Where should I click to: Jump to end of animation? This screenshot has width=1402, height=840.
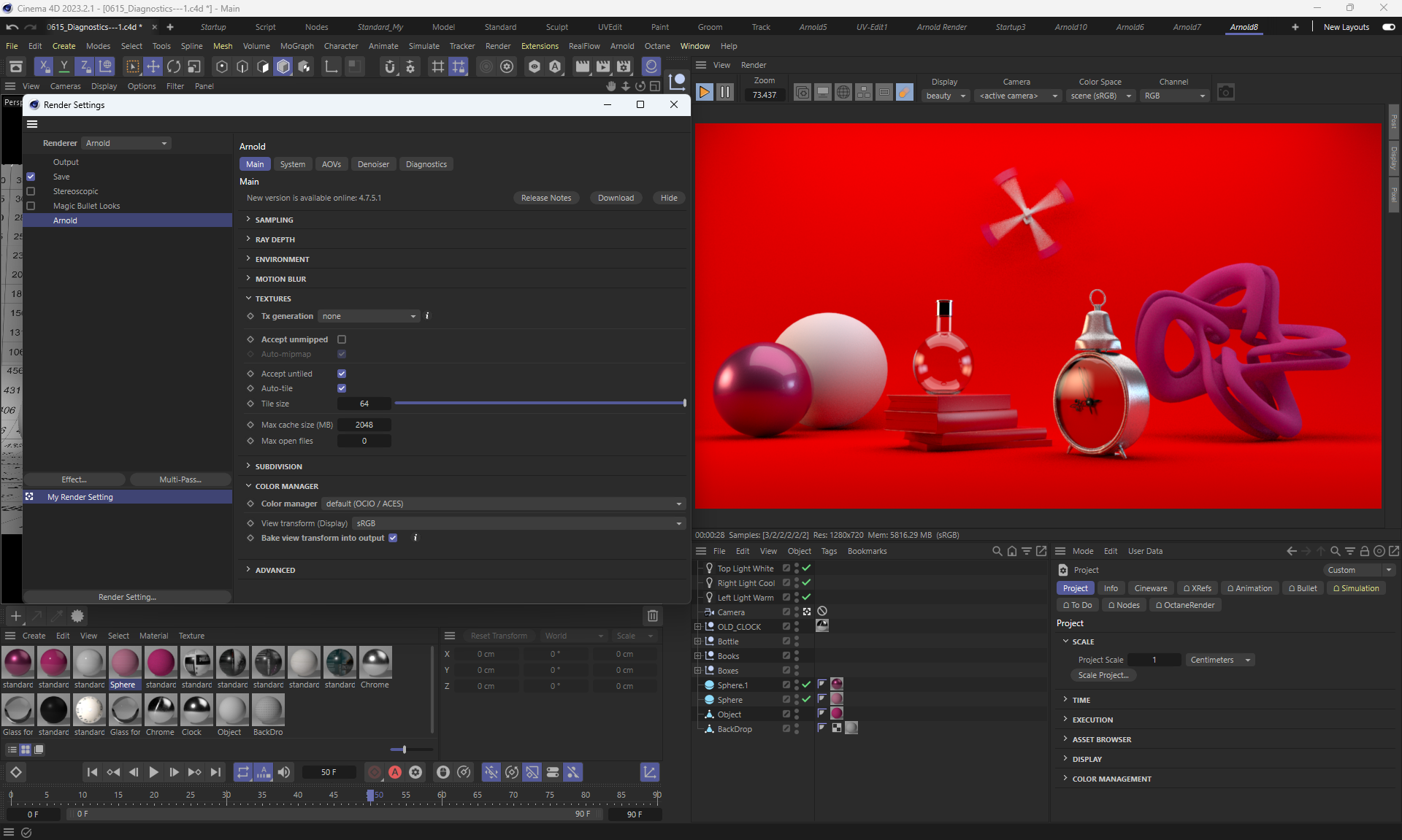(x=215, y=772)
